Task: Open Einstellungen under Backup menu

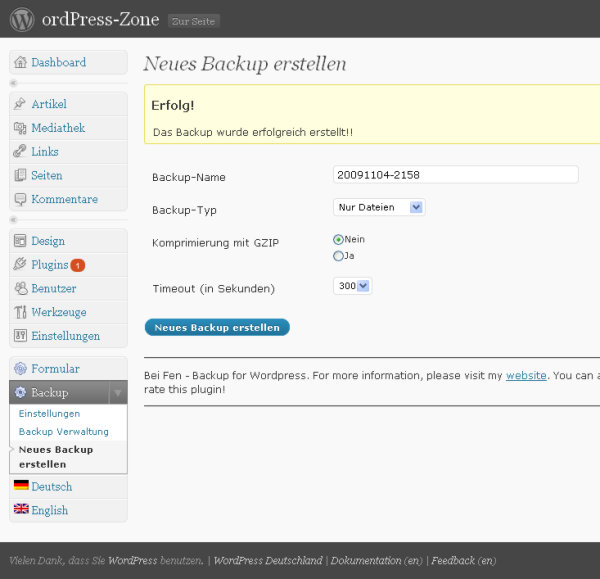Action: (x=49, y=414)
